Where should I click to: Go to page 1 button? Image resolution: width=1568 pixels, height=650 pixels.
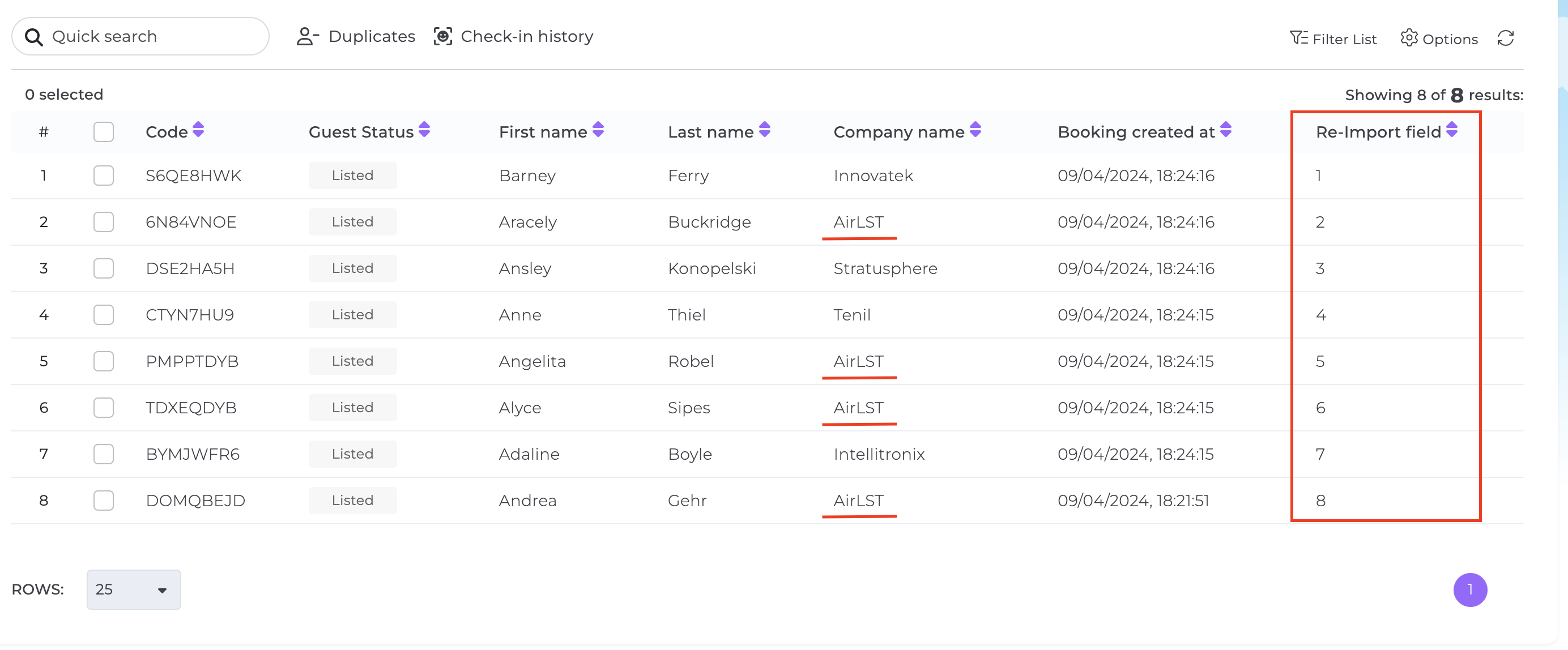click(1470, 590)
